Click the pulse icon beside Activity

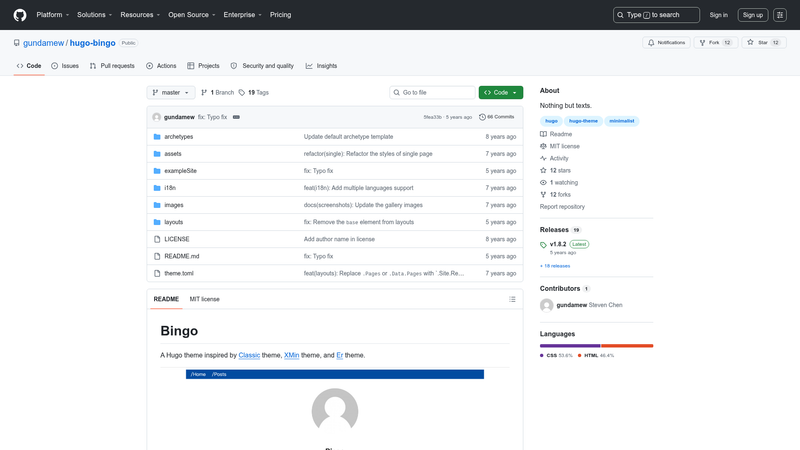(543, 158)
